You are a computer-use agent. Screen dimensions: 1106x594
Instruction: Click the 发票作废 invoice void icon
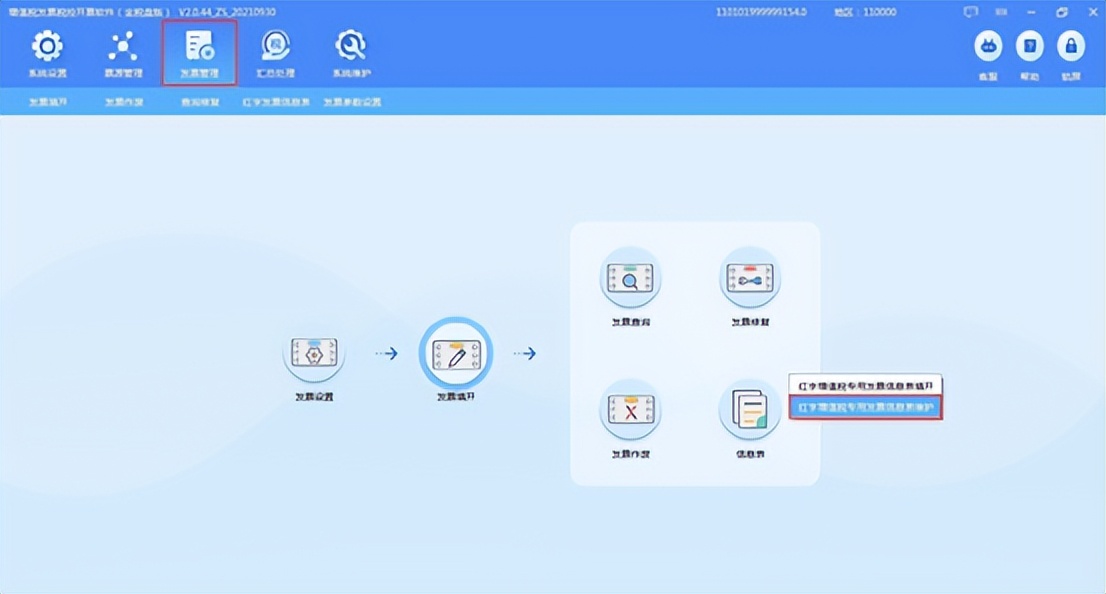click(630, 408)
